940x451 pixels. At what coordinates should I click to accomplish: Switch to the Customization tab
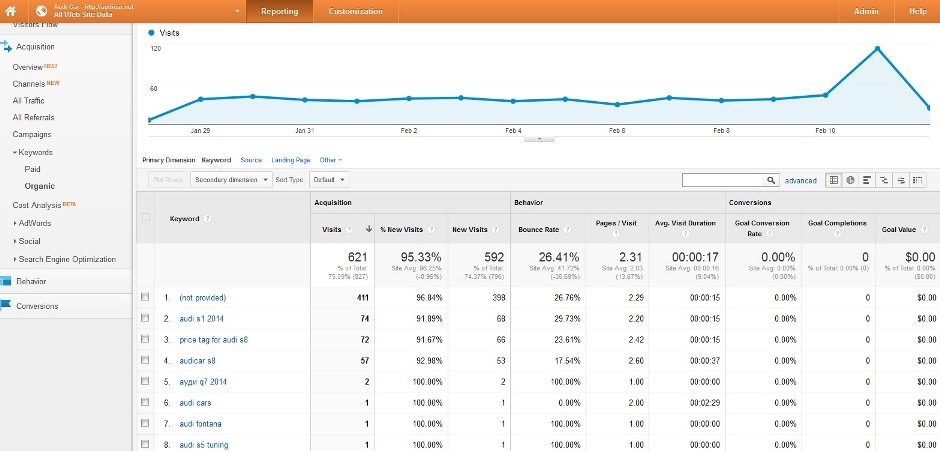(x=355, y=11)
